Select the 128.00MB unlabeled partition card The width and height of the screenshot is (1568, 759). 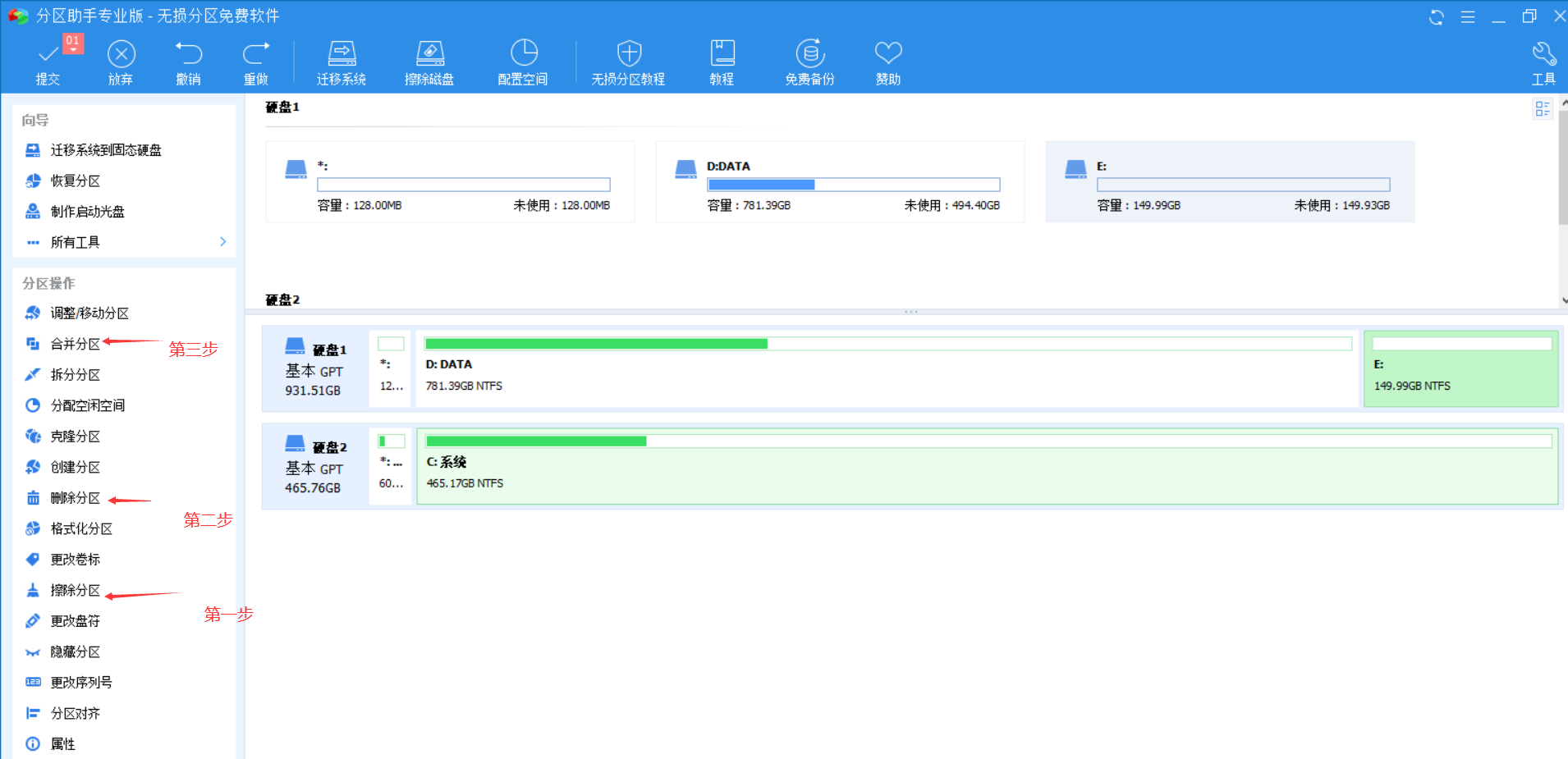[450, 181]
